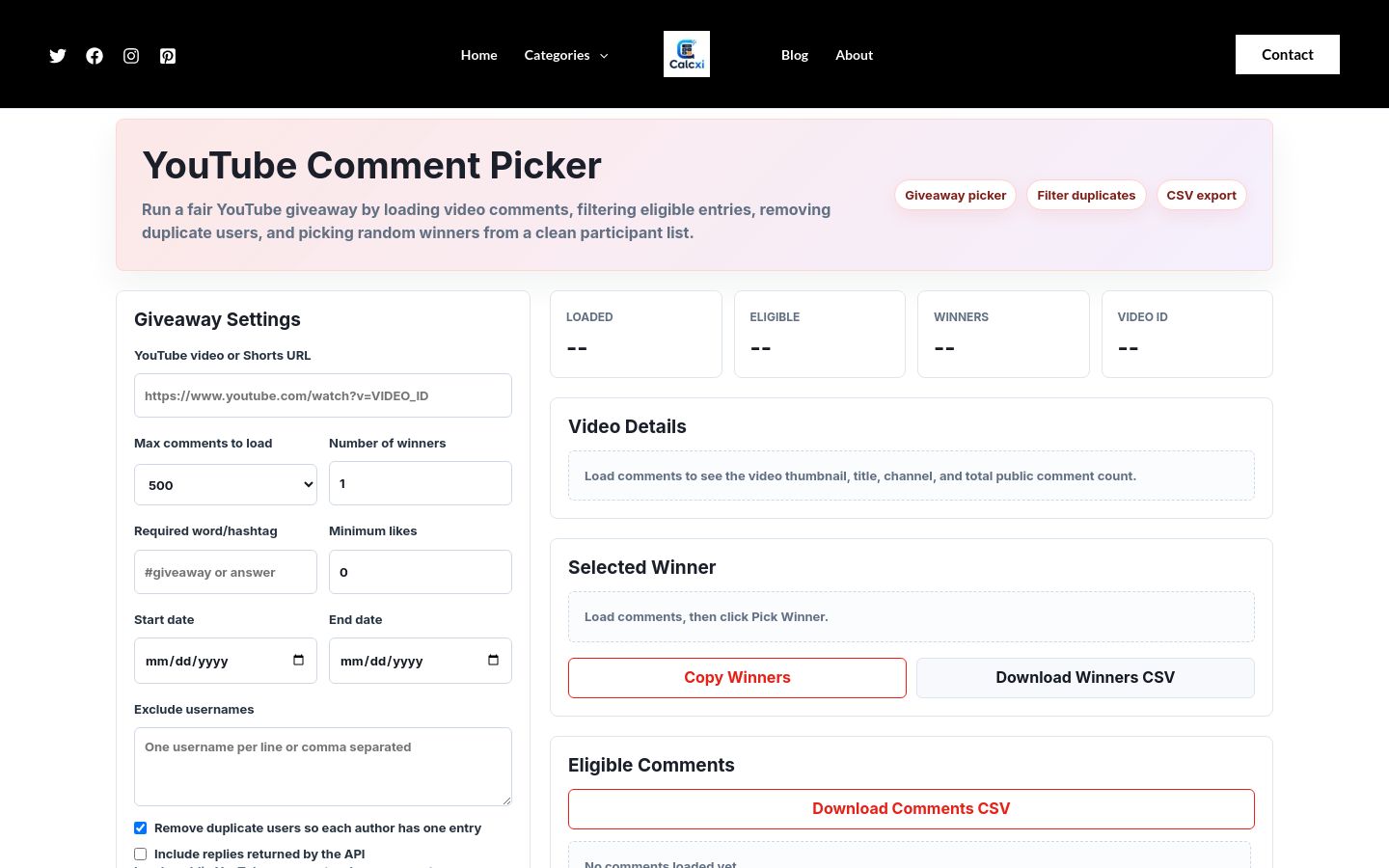Screen dimensions: 1389x868
Task: Click the Required word/hashtag field
Action: click(226, 572)
